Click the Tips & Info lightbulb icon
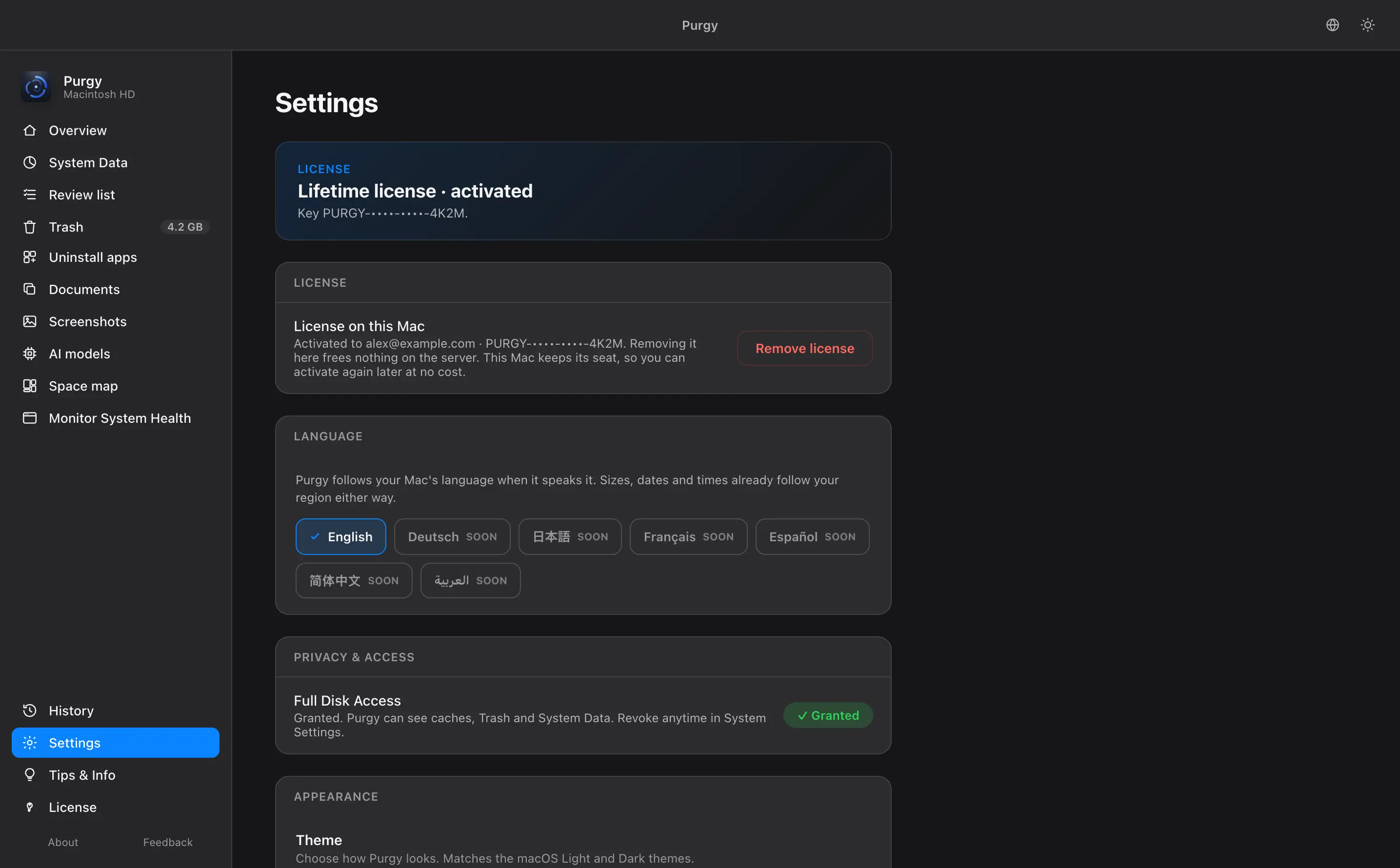1400x868 pixels. coord(30,774)
